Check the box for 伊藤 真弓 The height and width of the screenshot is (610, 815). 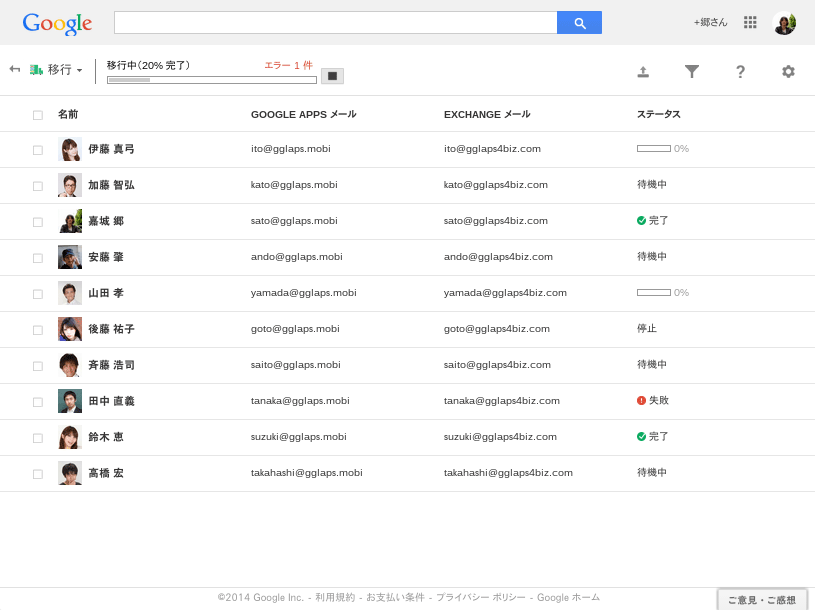coord(38,150)
